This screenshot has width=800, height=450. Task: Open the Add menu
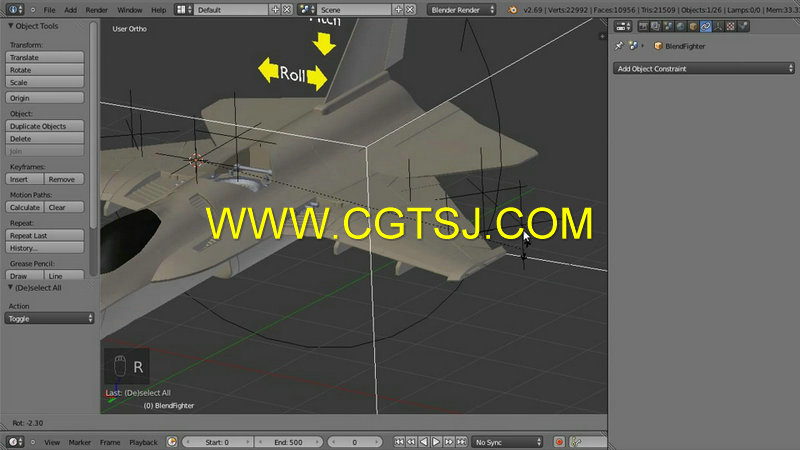pos(70,10)
